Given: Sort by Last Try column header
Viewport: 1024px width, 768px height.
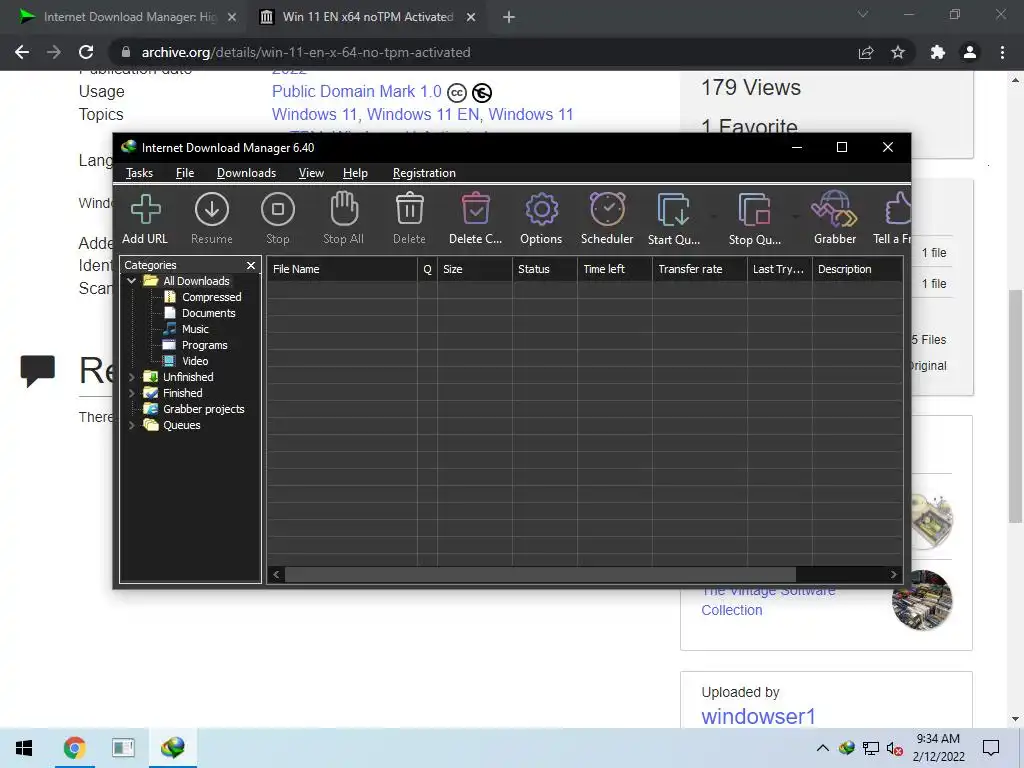Looking at the screenshot, I should (779, 269).
